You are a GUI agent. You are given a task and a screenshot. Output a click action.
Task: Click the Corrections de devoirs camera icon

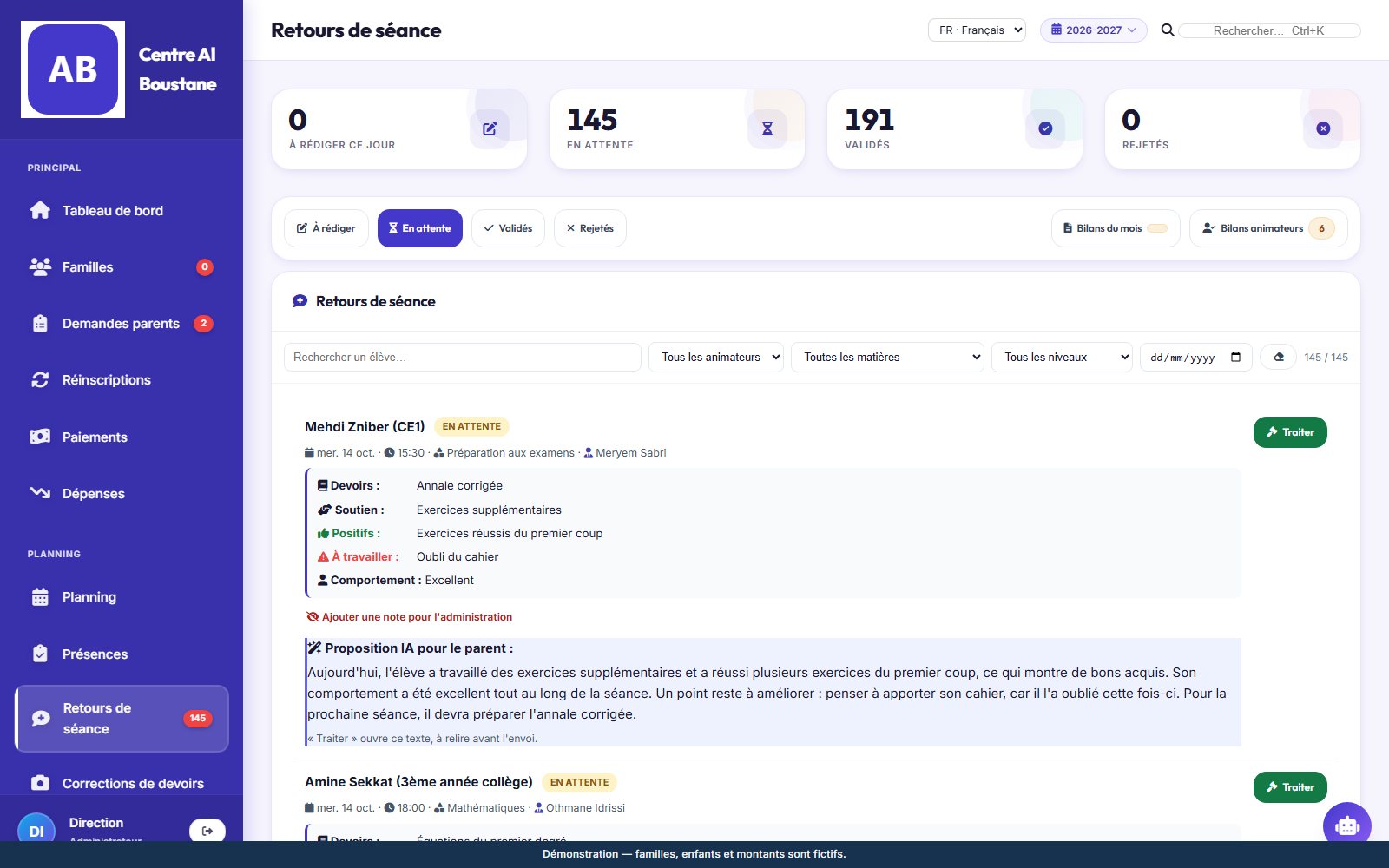point(40,783)
